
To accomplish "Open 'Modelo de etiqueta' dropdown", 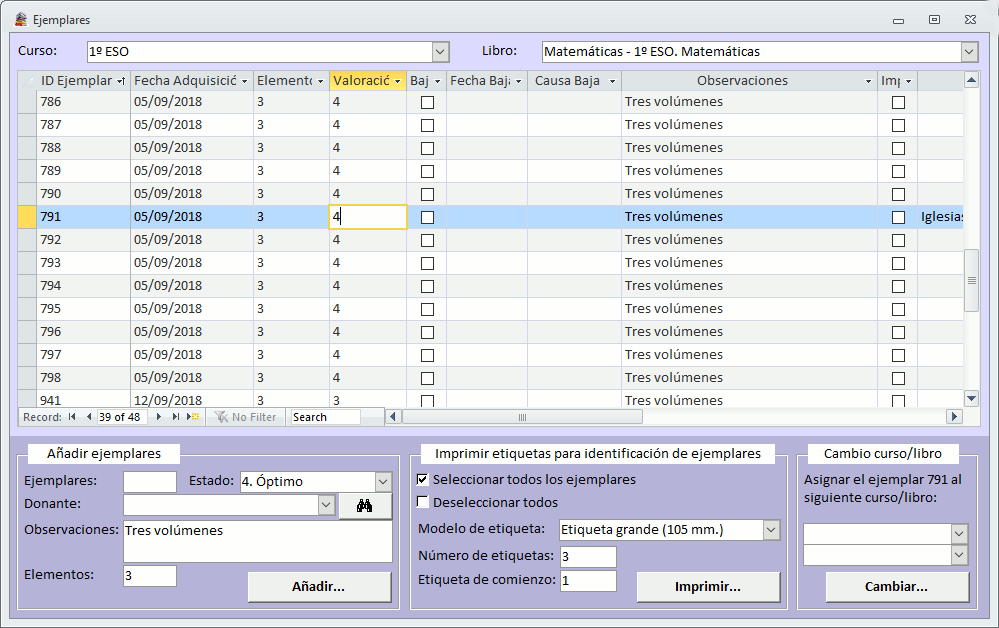I will [770, 530].
